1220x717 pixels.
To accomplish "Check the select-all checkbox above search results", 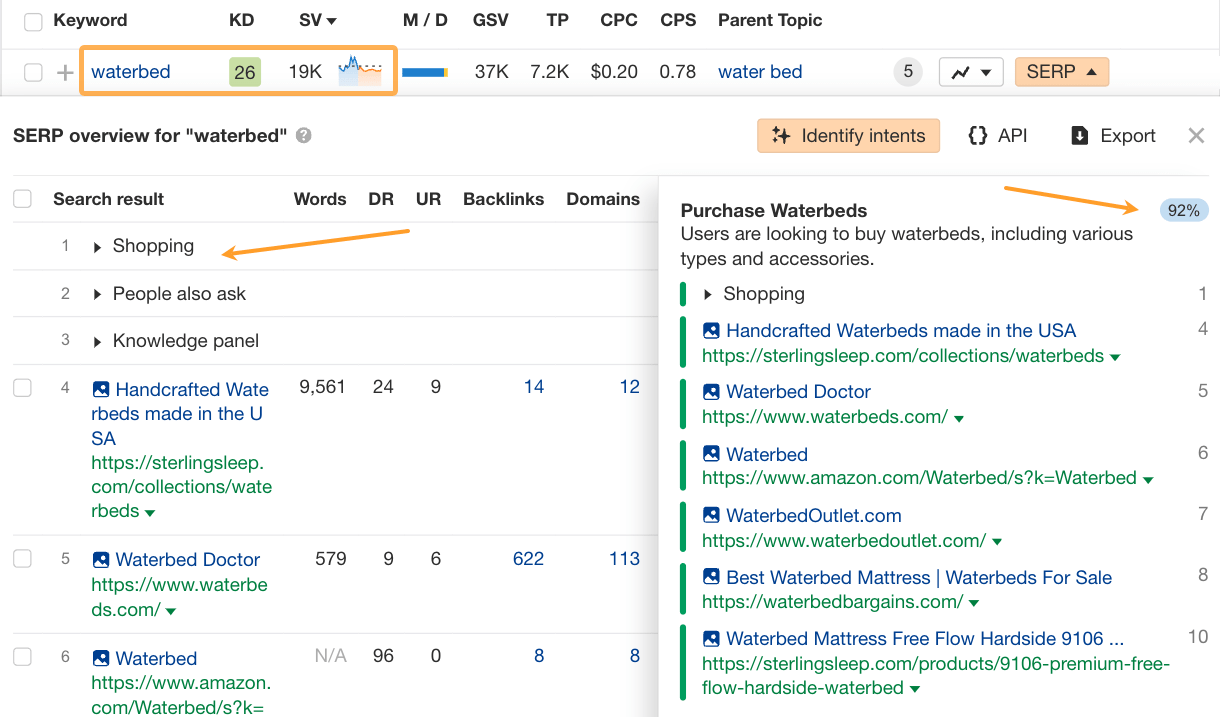I will tap(22, 198).
